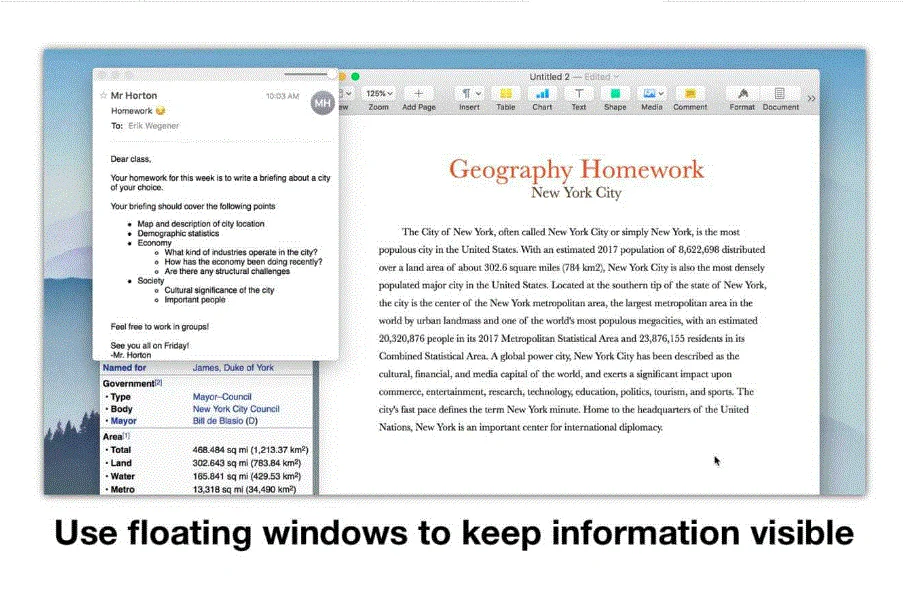Image resolution: width=903 pixels, height=593 pixels.
Task: Insert a text box via Text icon
Action: [x=579, y=93]
